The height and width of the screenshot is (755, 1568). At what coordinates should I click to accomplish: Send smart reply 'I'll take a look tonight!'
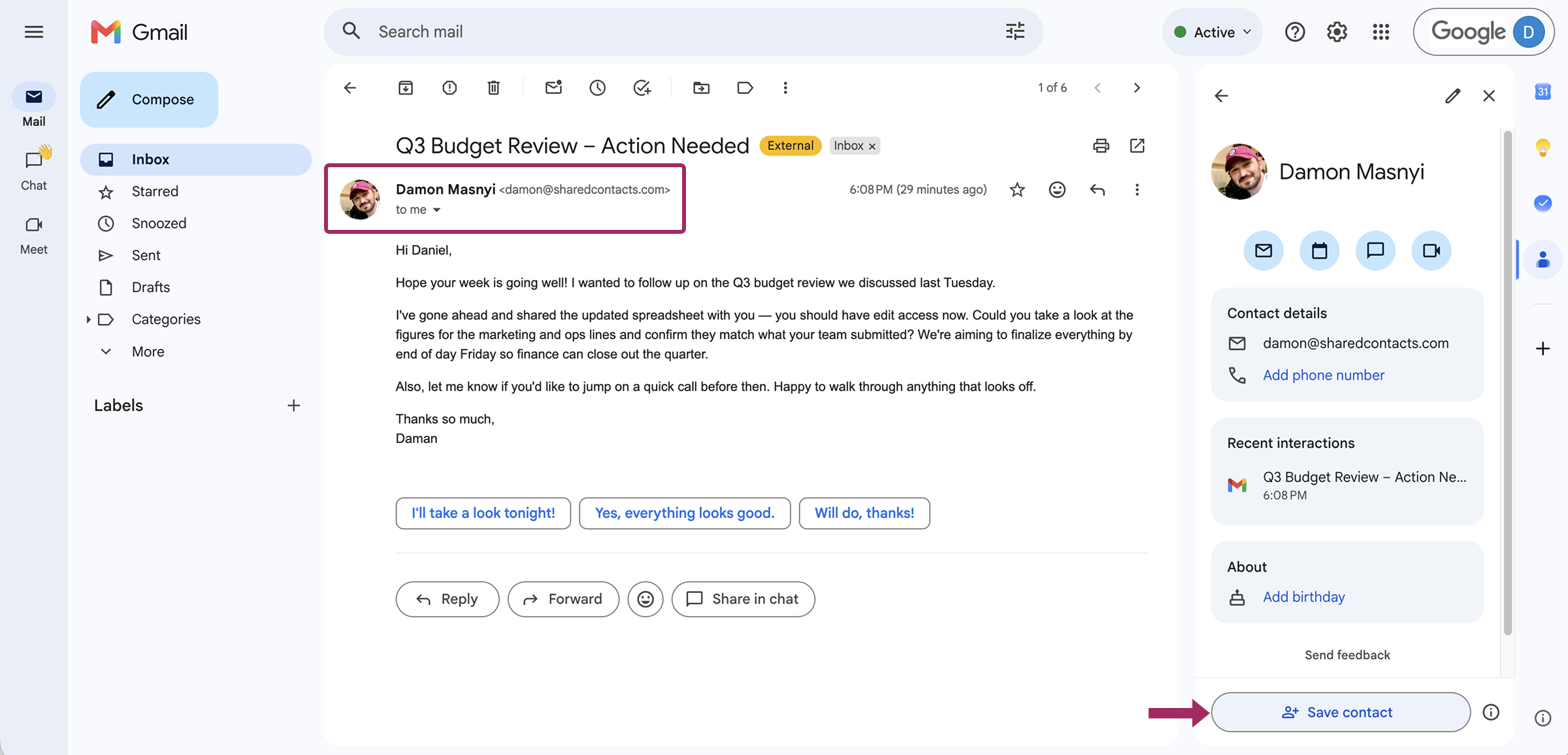click(x=483, y=513)
